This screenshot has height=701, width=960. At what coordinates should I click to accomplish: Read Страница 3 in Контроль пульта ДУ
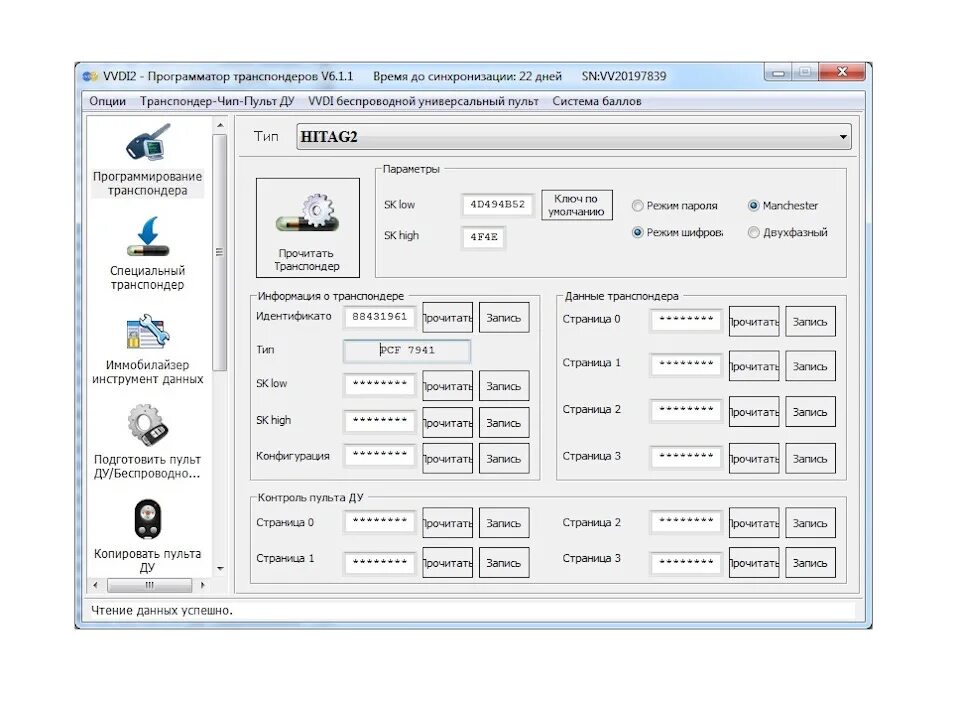pyautogui.click(x=754, y=563)
